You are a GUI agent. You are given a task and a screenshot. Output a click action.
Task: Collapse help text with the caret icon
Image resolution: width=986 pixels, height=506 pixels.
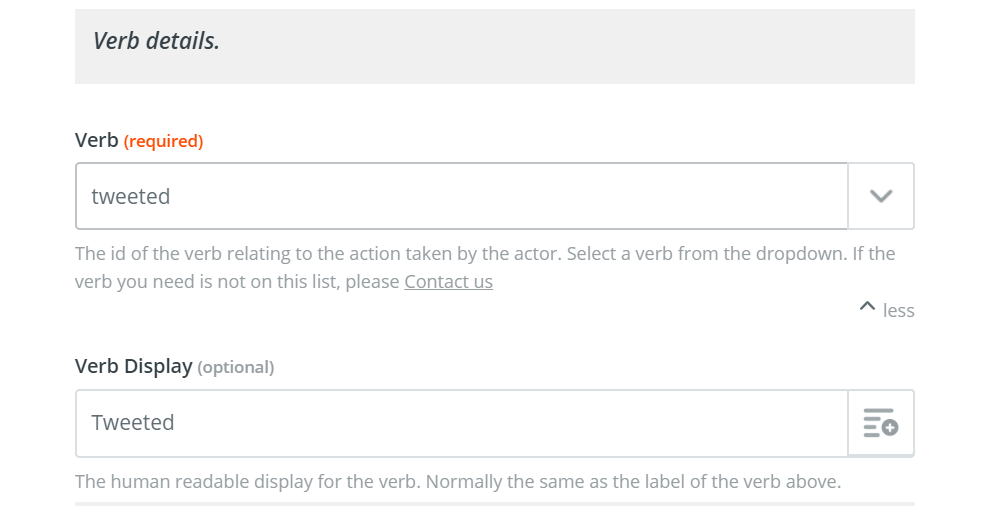click(x=867, y=307)
